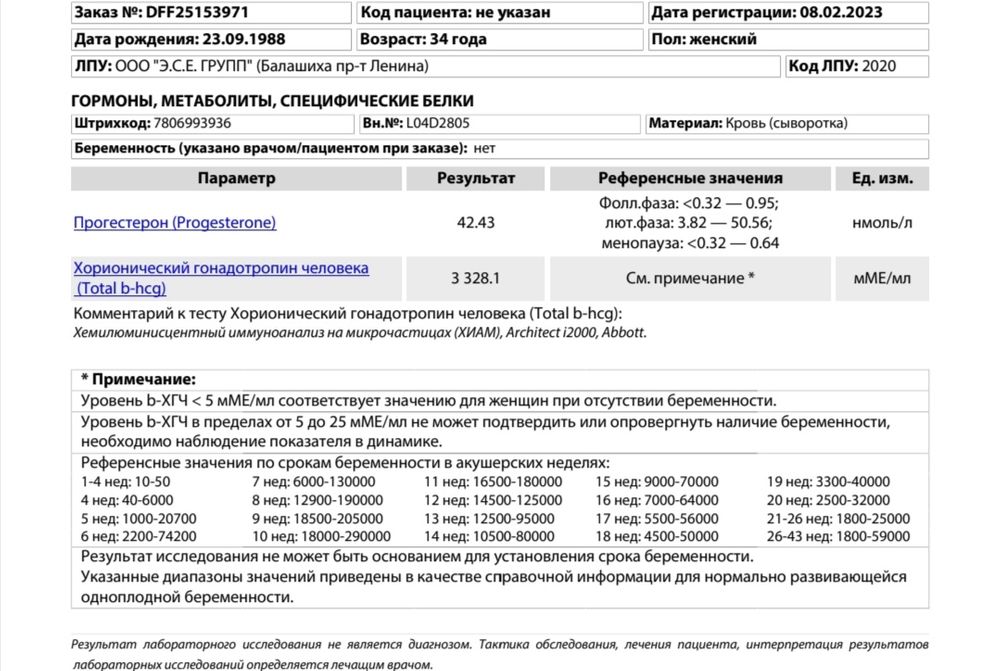Screen dimensions: 1000x671
Task: Click the Результат column header
Action: (476, 179)
